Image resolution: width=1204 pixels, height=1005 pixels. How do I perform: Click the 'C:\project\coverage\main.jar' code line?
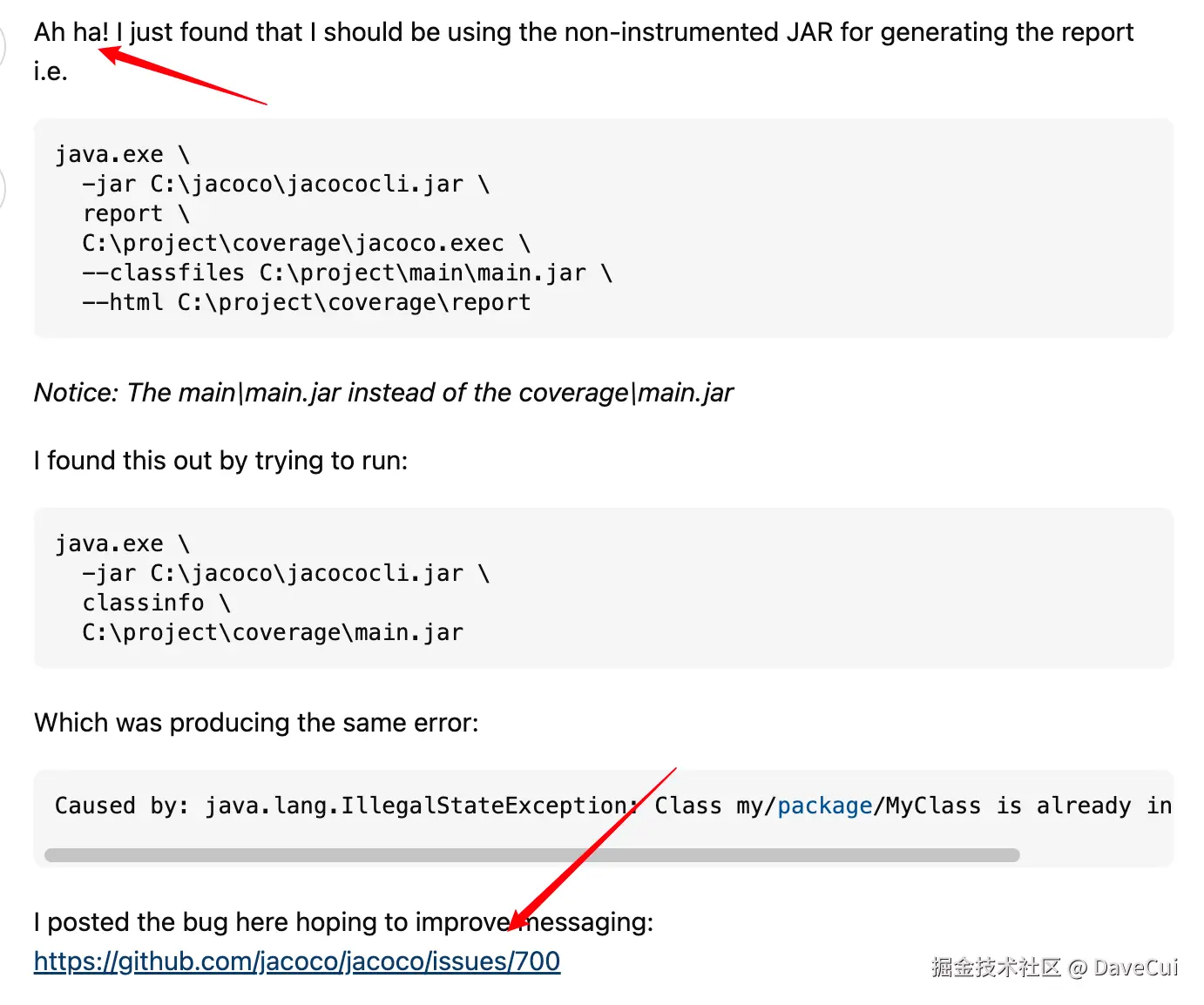click(x=273, y=632)
